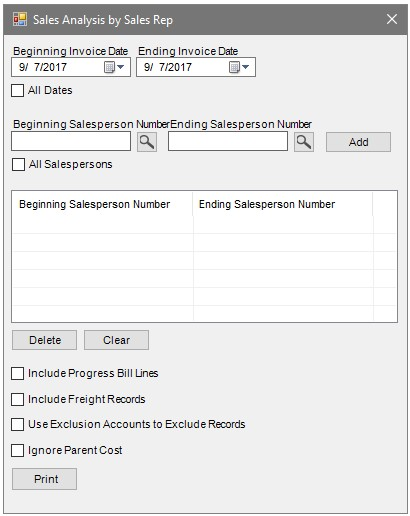The width and height of the screenshot is (410, 516).
Task: Open lookup for Ending Salesperson Number
Action: [x=304, y=142]
